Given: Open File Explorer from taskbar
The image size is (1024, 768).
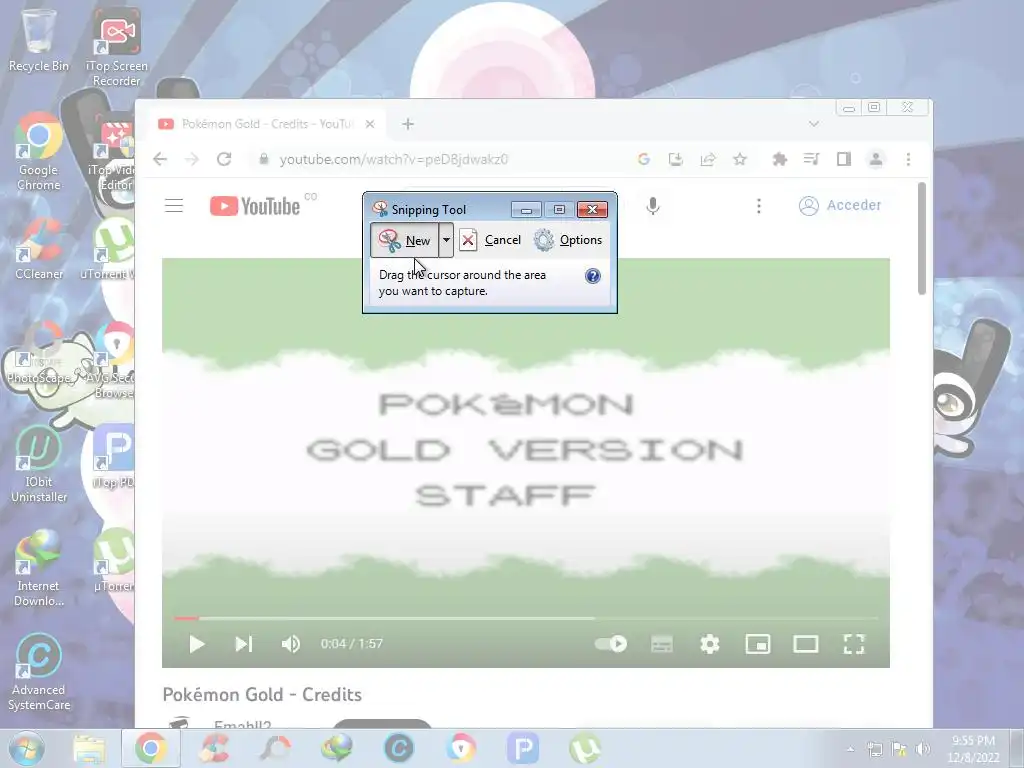Looking at the screenshot, I should [x=89, y=748].
